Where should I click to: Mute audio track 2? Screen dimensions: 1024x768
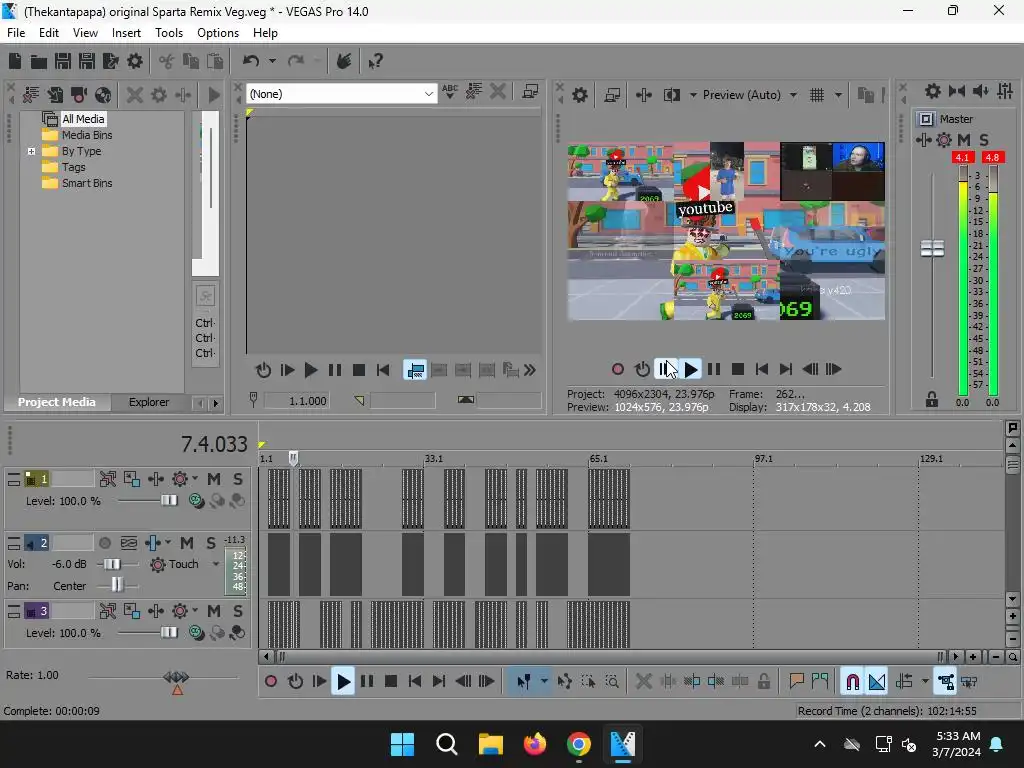tap(187, 543)
